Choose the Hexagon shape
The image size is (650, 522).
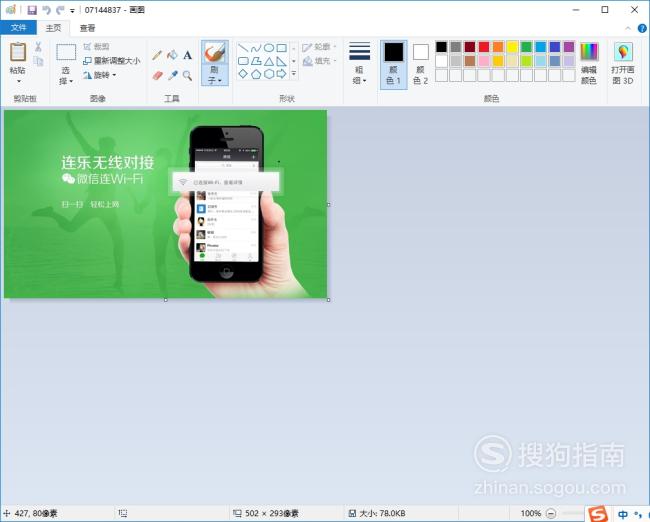click(269, 74)
